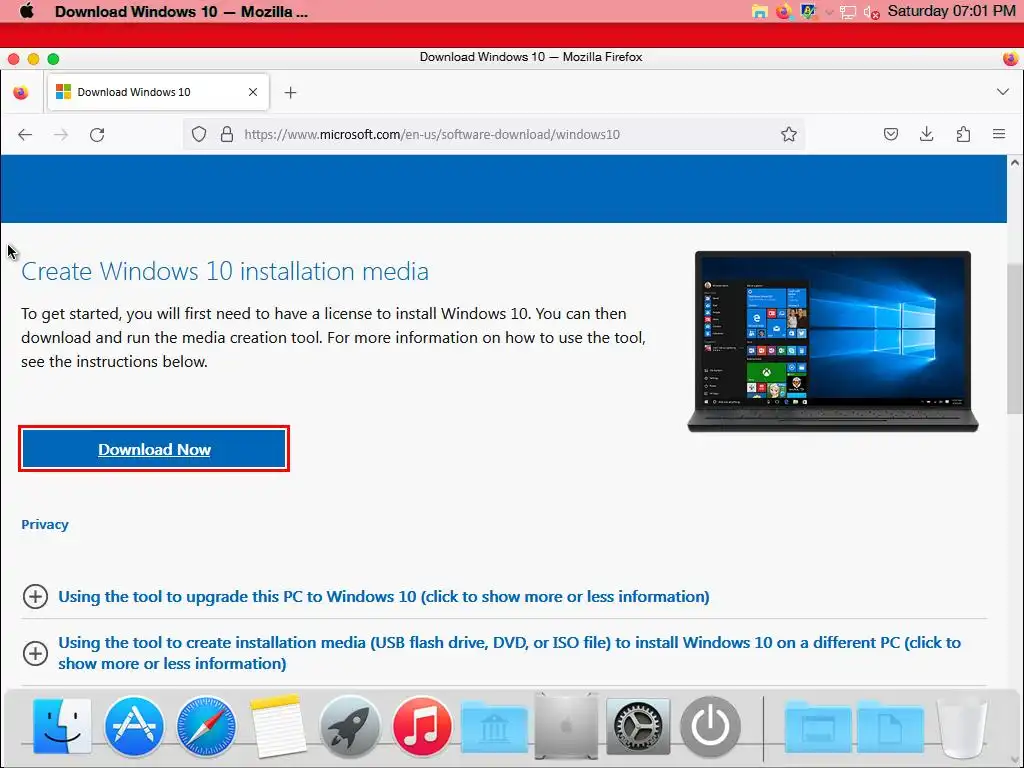Click the scrollbar up arrow
This screenshot has height=768, width=1024.
click(x=1014, y=163)
